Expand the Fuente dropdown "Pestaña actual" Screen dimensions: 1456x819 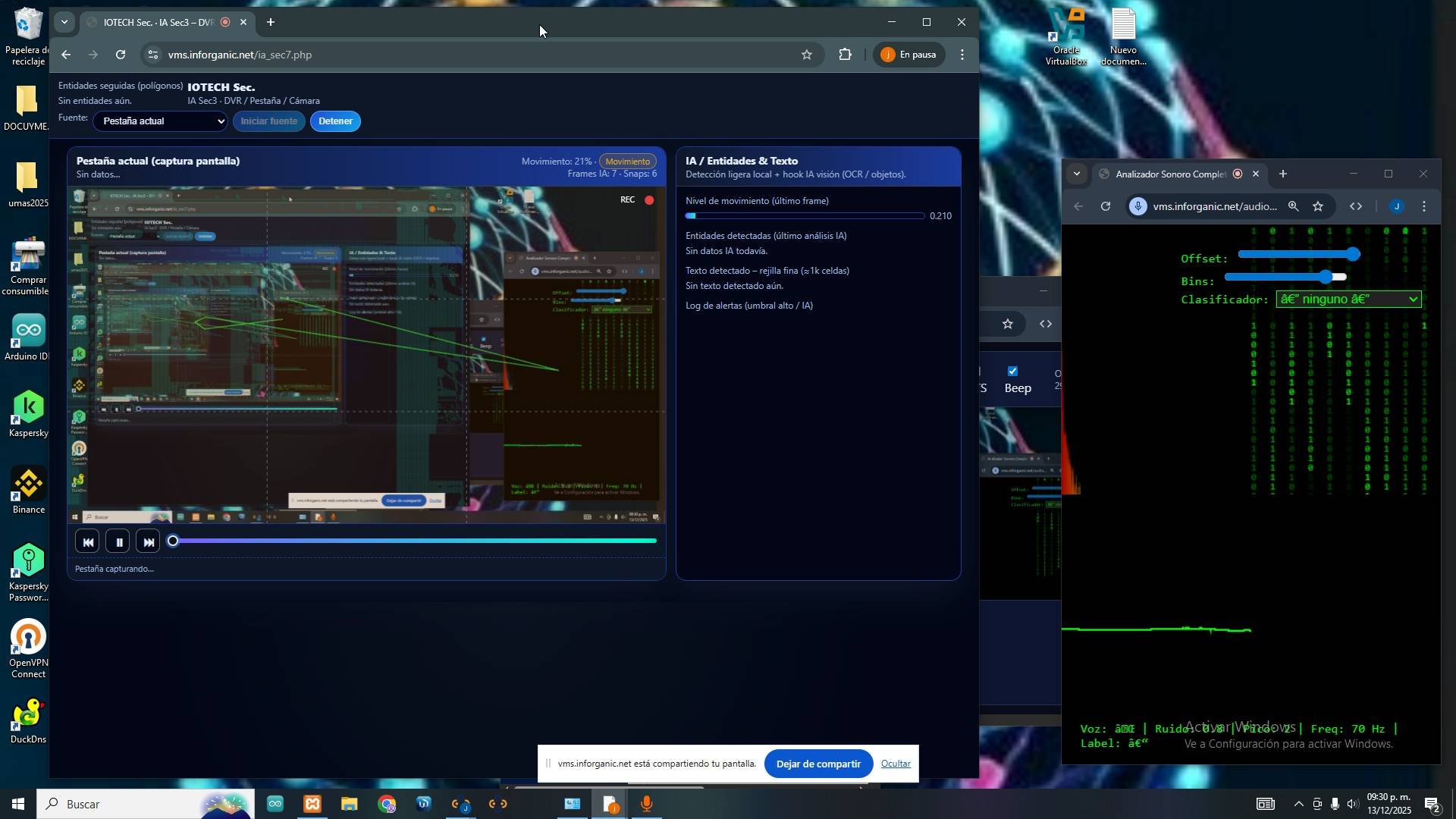pos(160,121)
